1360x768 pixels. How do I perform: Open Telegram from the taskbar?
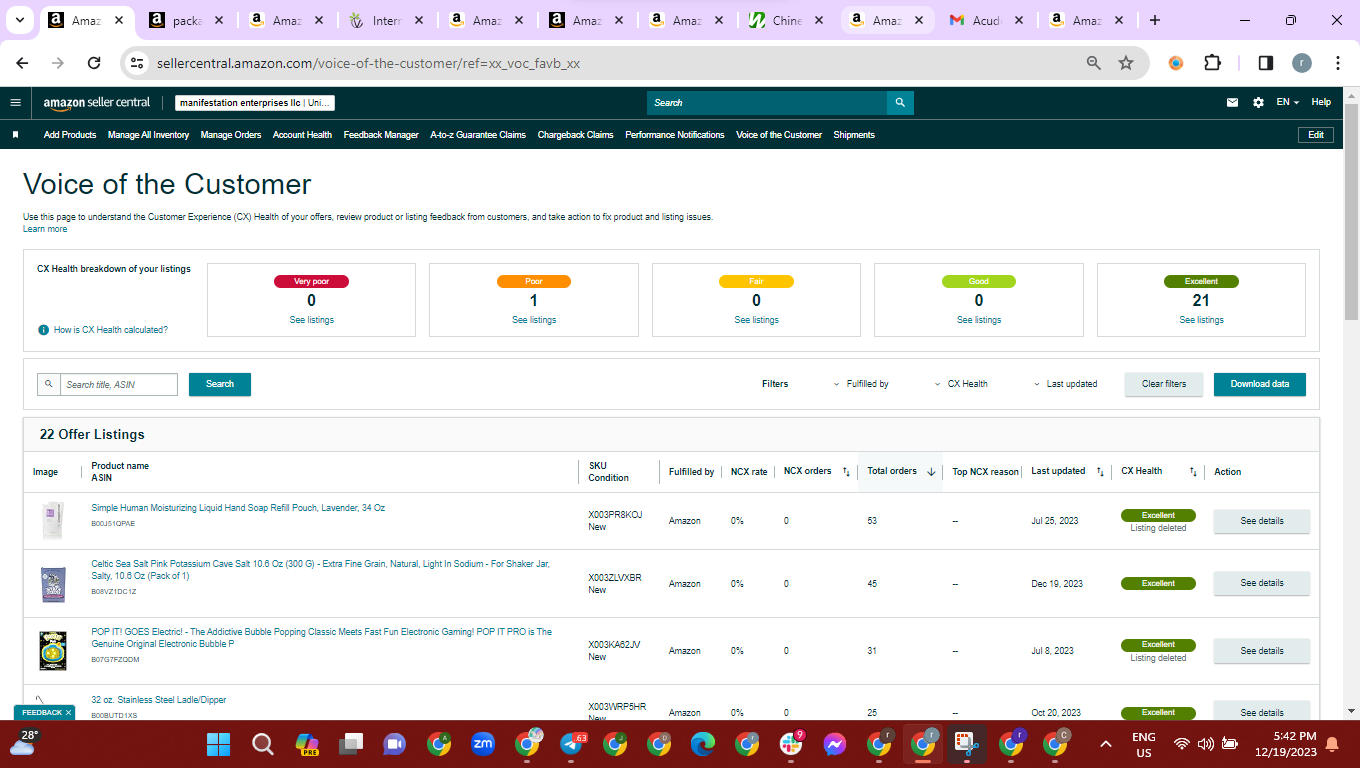click(572, 744)
